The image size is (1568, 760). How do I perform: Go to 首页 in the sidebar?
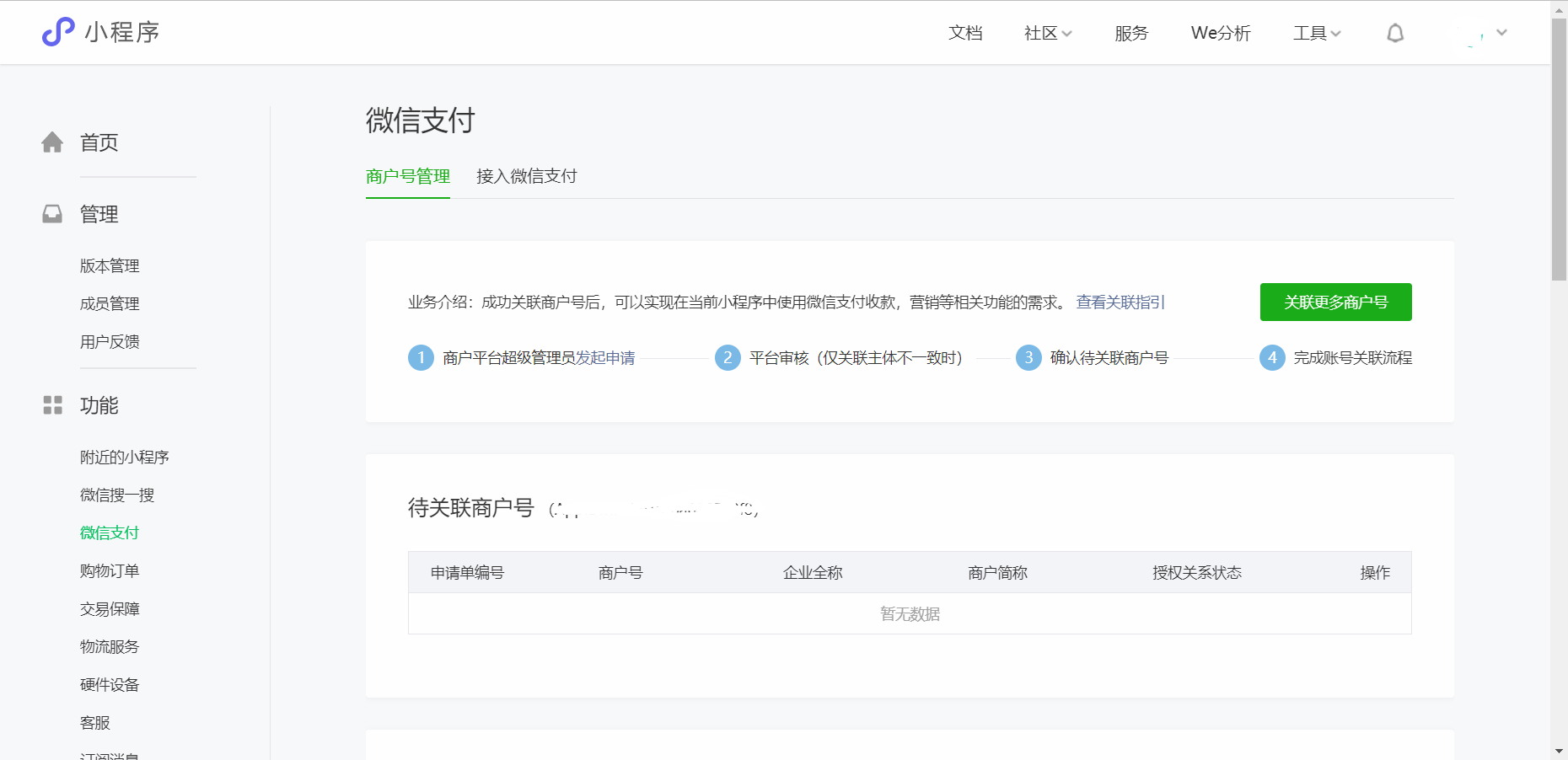[x=99, y=142]
